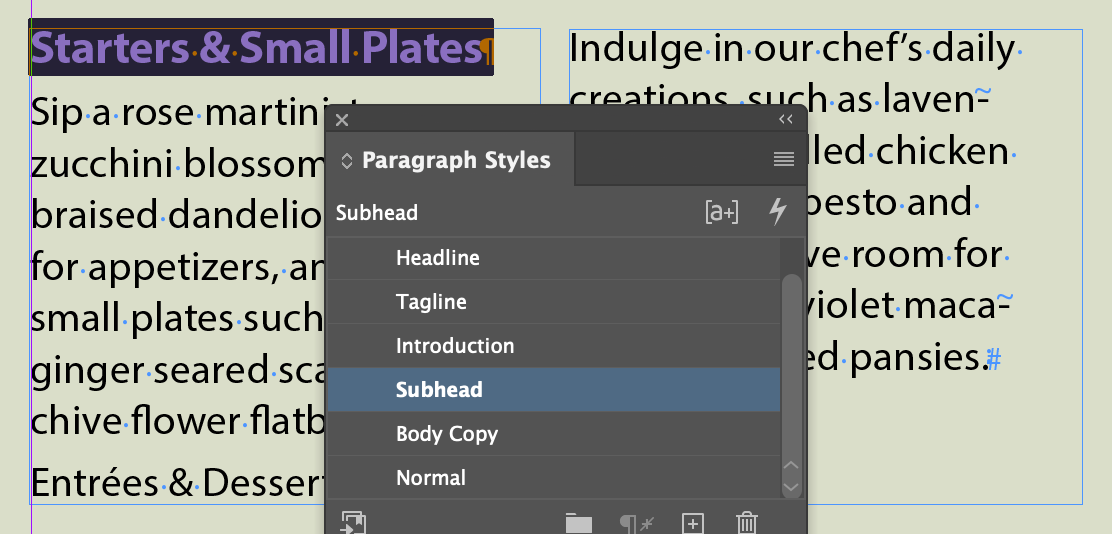Click the Entrées & Desserts subhead text
The image size is (1112, 534).
[179, 483]
